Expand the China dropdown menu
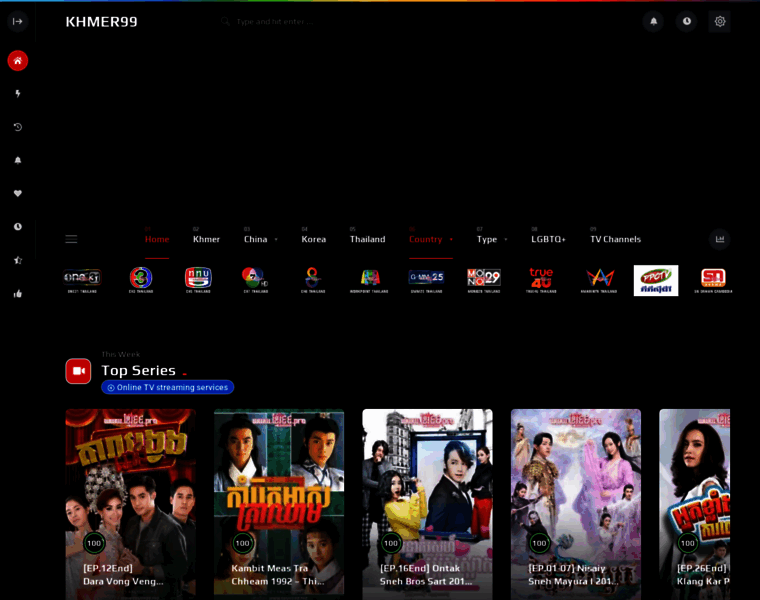This screenshot has width=760, height=600. [260, 239]
